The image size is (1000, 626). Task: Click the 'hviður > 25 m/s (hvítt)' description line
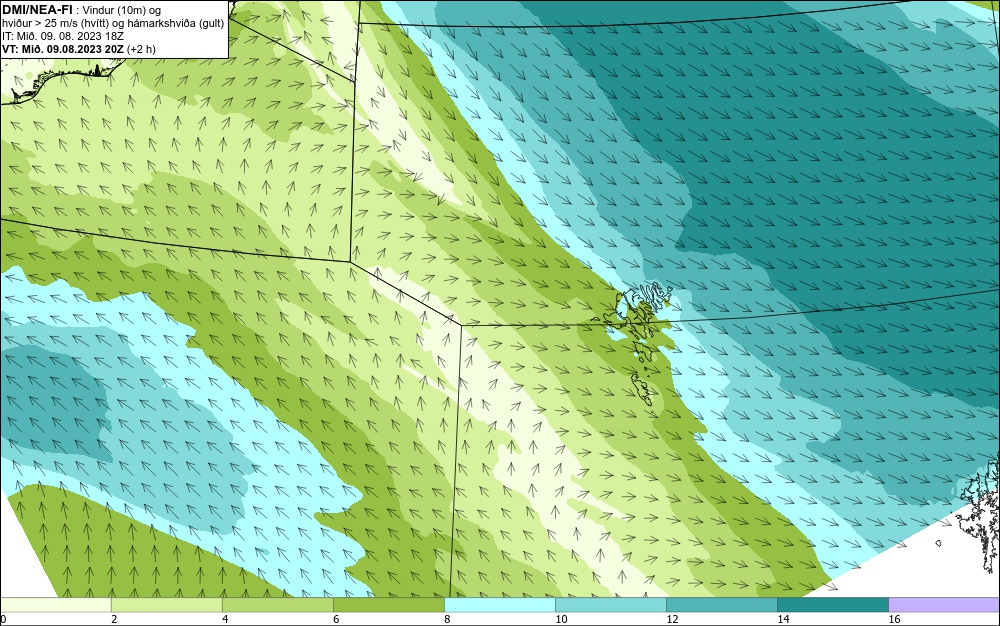[113, 23]
